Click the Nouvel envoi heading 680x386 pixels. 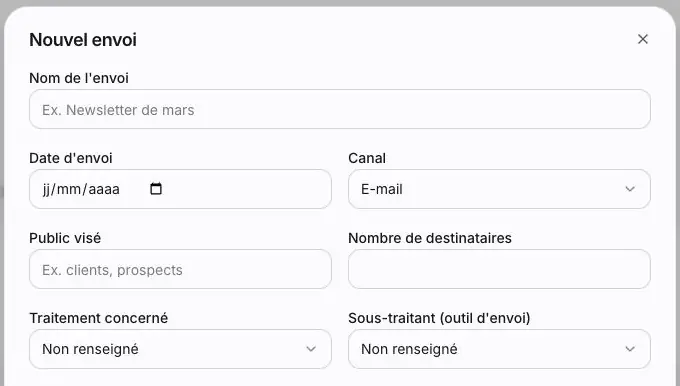[83, 40]
